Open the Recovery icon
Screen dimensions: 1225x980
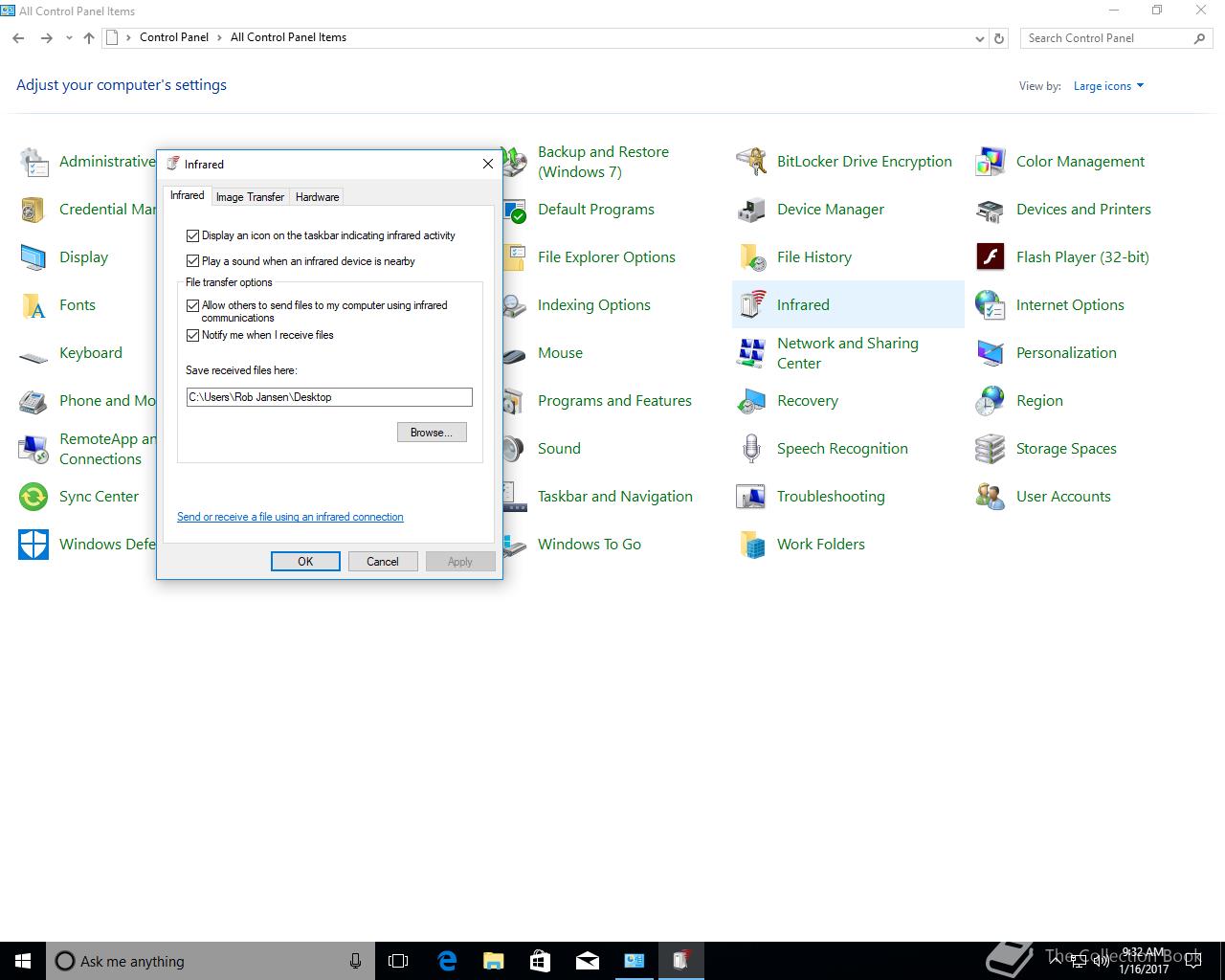tap(752, 401)
